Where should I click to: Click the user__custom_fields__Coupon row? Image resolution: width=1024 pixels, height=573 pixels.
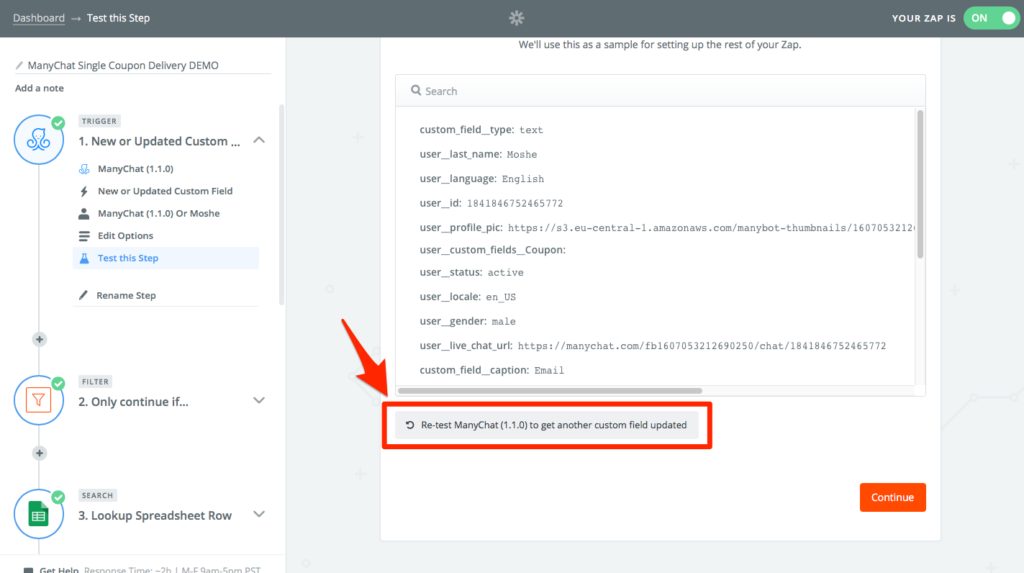(492, 250)
